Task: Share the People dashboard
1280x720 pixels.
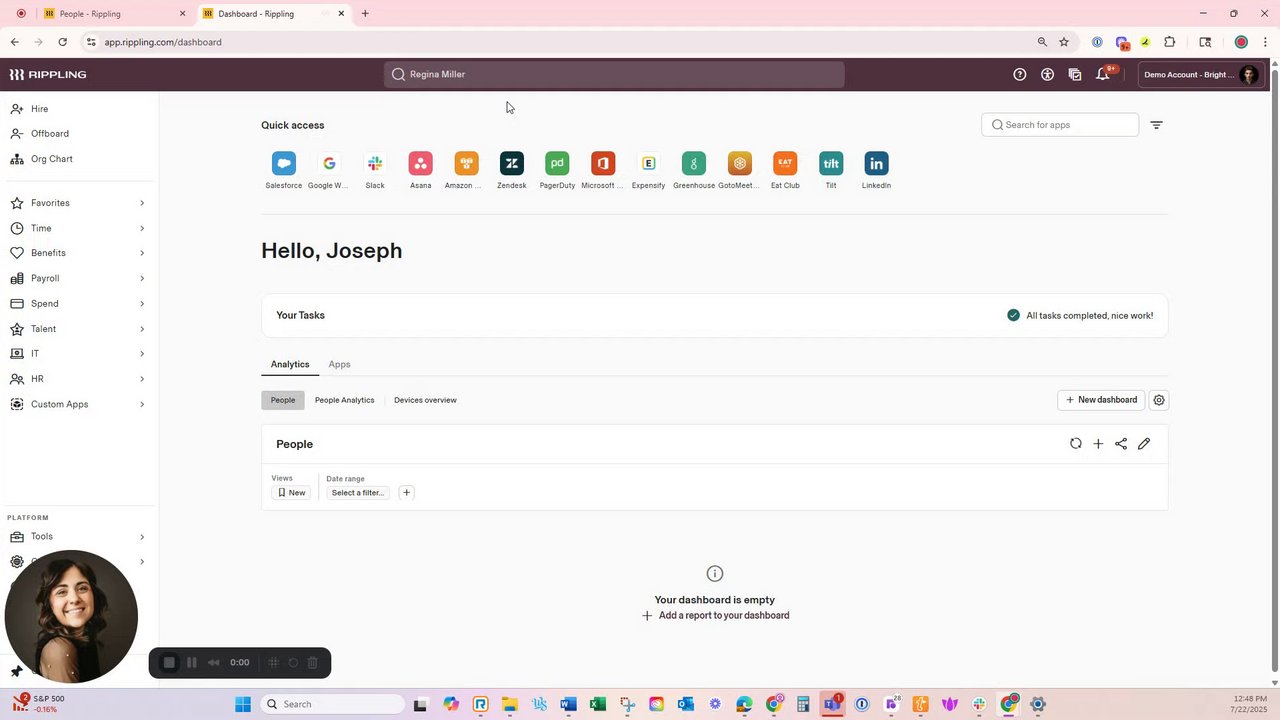Action: (x=1121, y=444)
